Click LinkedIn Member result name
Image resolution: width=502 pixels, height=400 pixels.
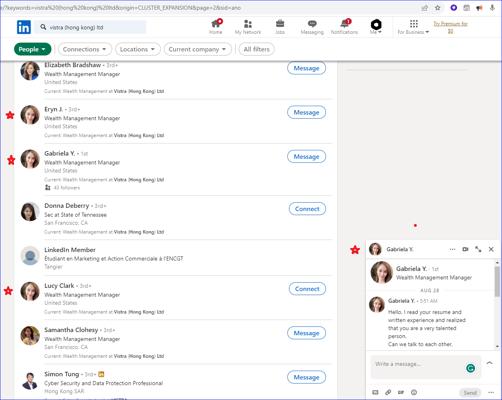(x=70, y=250)
